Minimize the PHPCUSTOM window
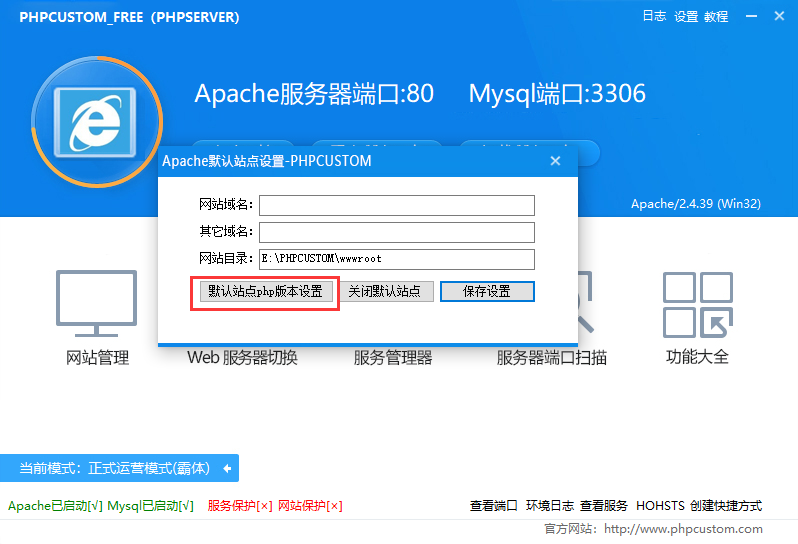The width and height of the screenshot is (798, 544). tap(751, 16)
